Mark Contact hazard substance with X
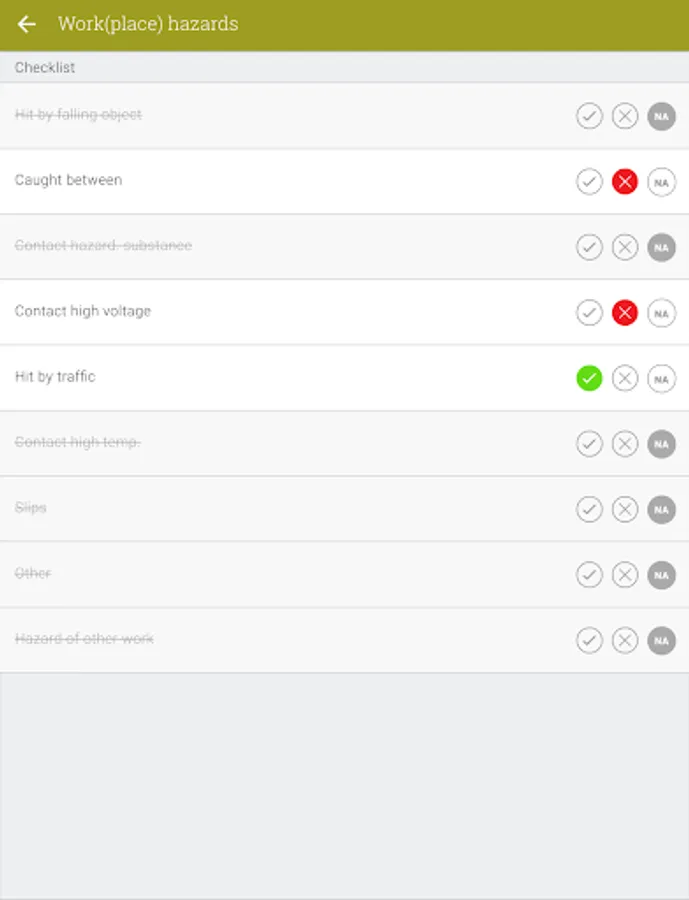The image size is (689, 900). point(625,247)
